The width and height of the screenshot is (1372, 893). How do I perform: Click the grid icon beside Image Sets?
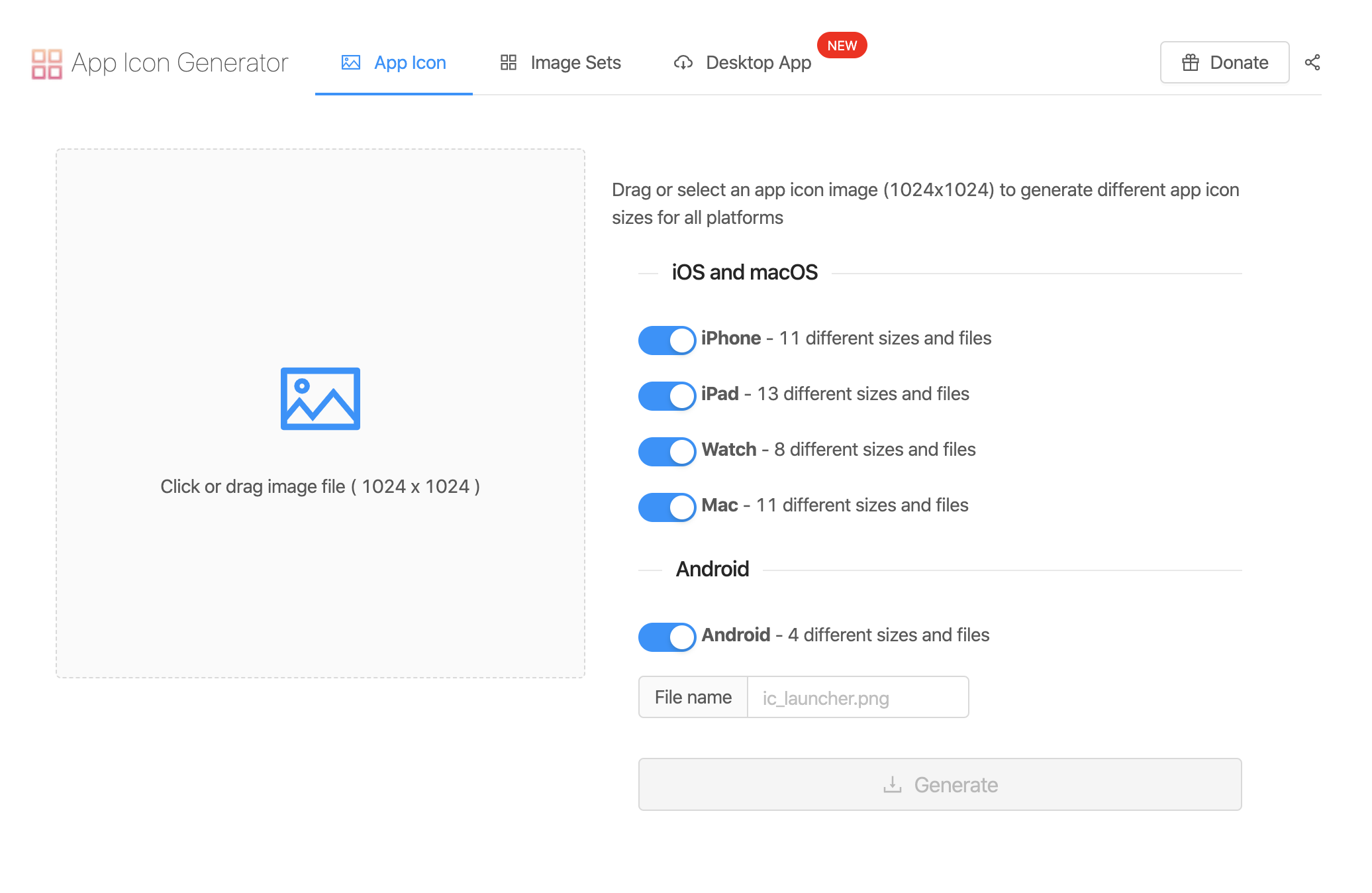click(x=508, y=62)
